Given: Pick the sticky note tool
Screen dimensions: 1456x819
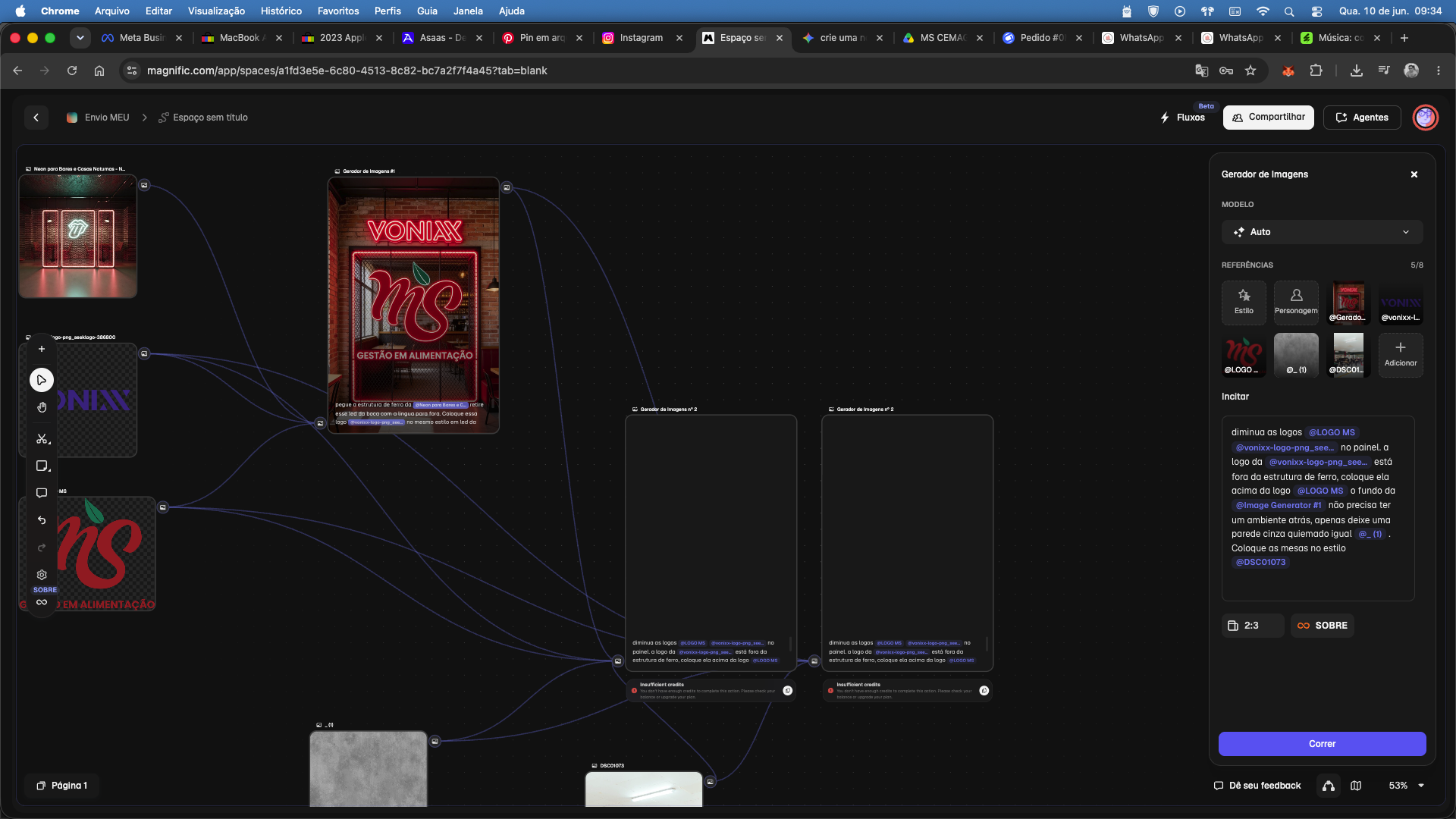Looking at the screenshot, I should tap(42, 466).
